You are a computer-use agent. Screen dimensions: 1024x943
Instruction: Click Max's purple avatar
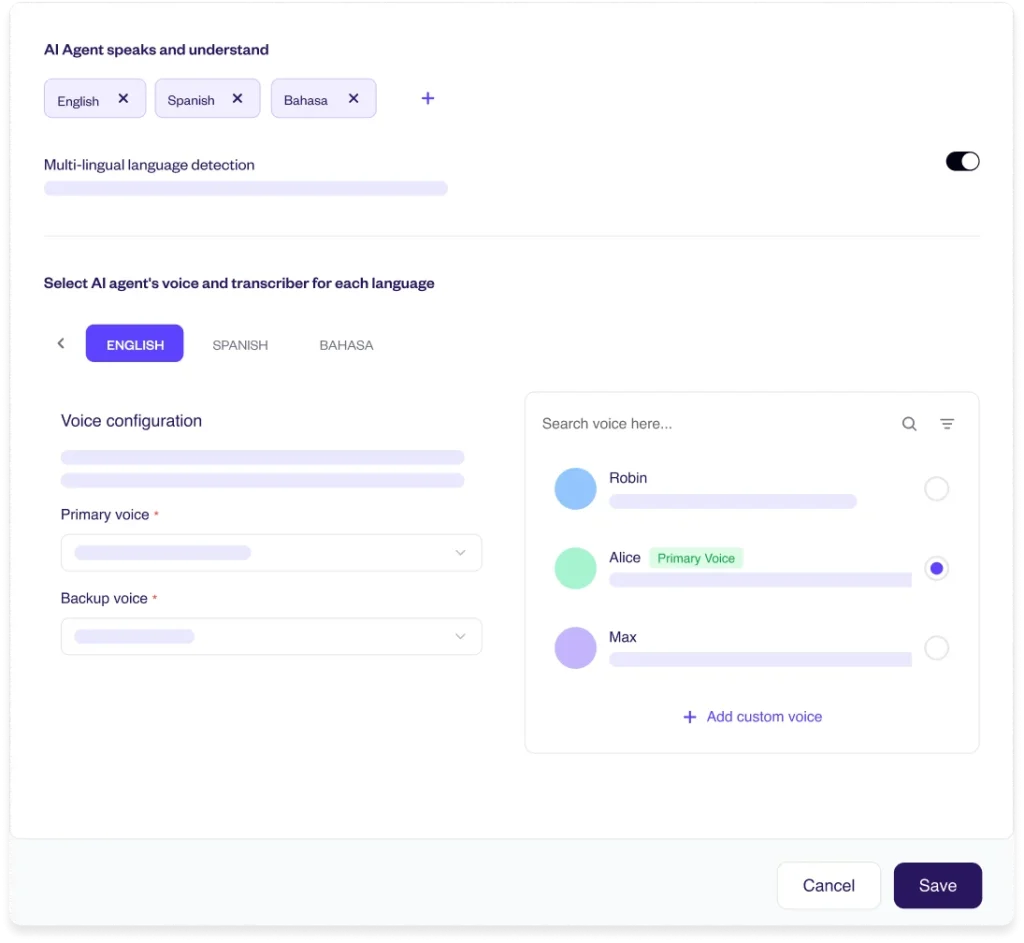pyautogui.click(x=575, y=648)
